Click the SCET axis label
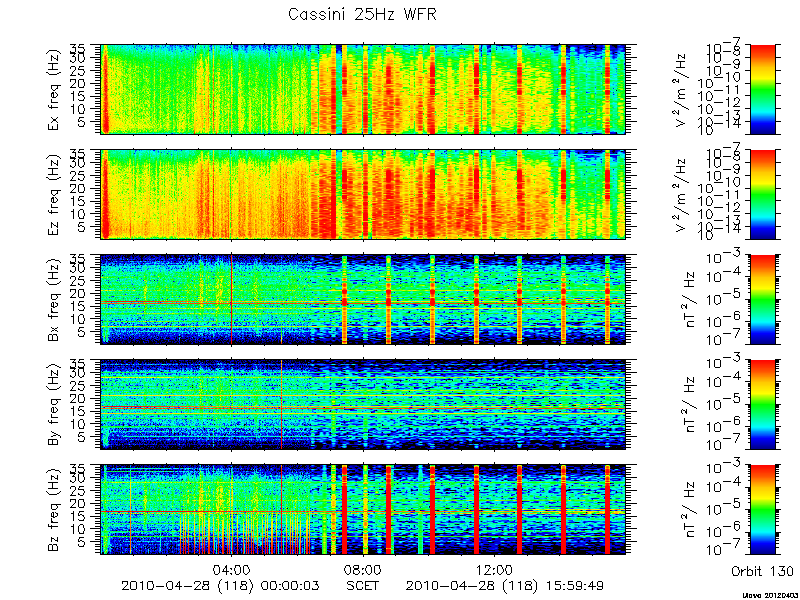This screenshot has height=600, width=800. click(x=363, y=585)
